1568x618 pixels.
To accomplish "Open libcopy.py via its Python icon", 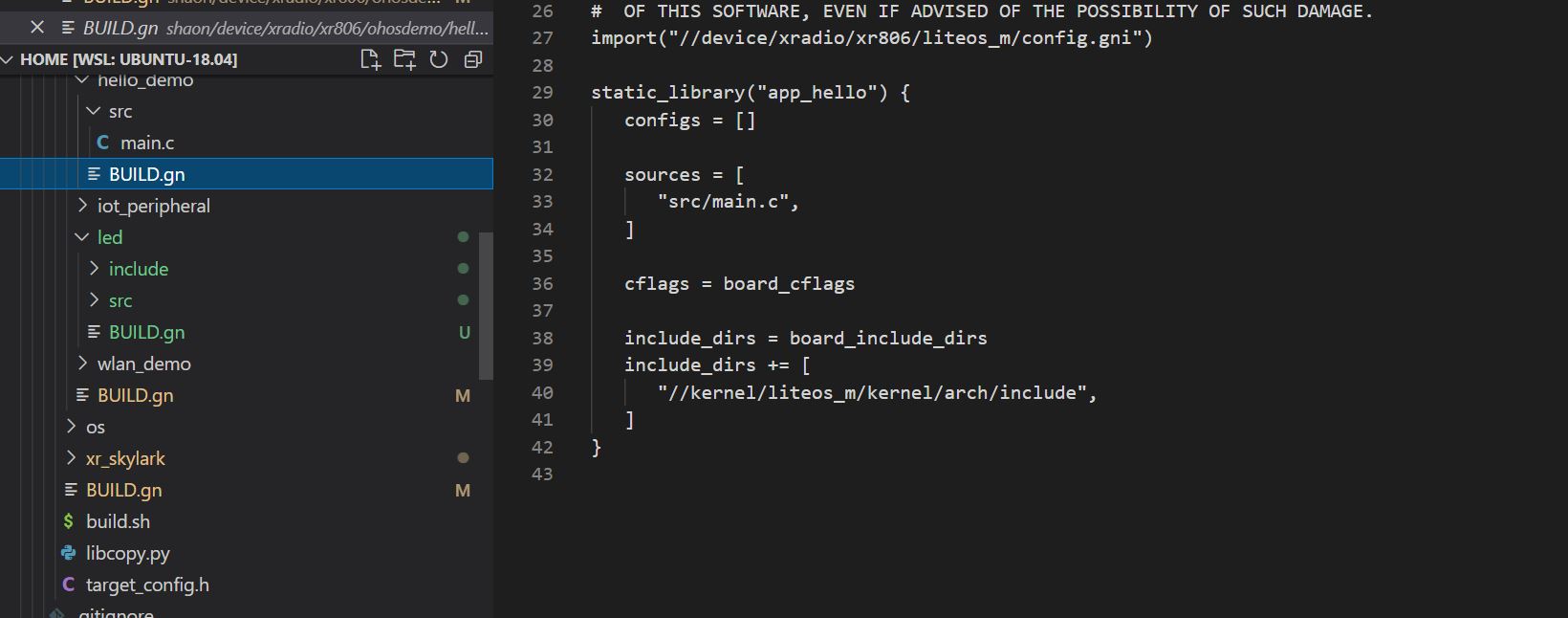I will [69, 553].
